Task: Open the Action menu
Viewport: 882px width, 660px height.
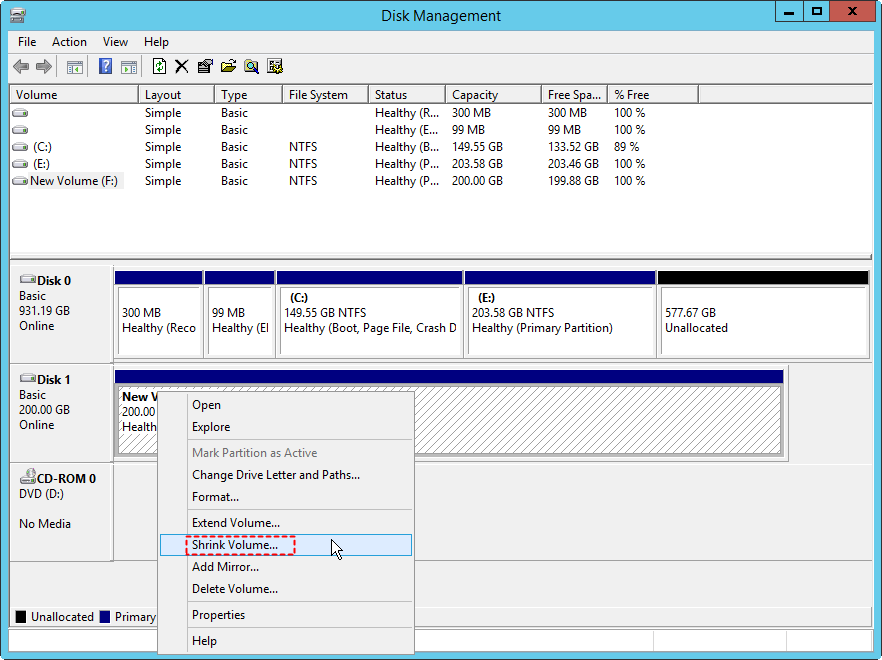Action: click(x=69, y=42)
